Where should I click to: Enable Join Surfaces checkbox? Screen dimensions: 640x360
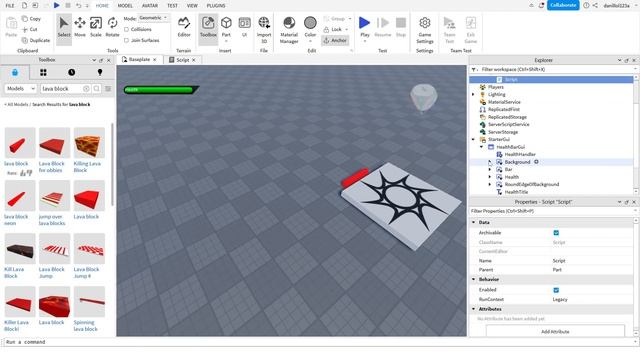(126, 40)
